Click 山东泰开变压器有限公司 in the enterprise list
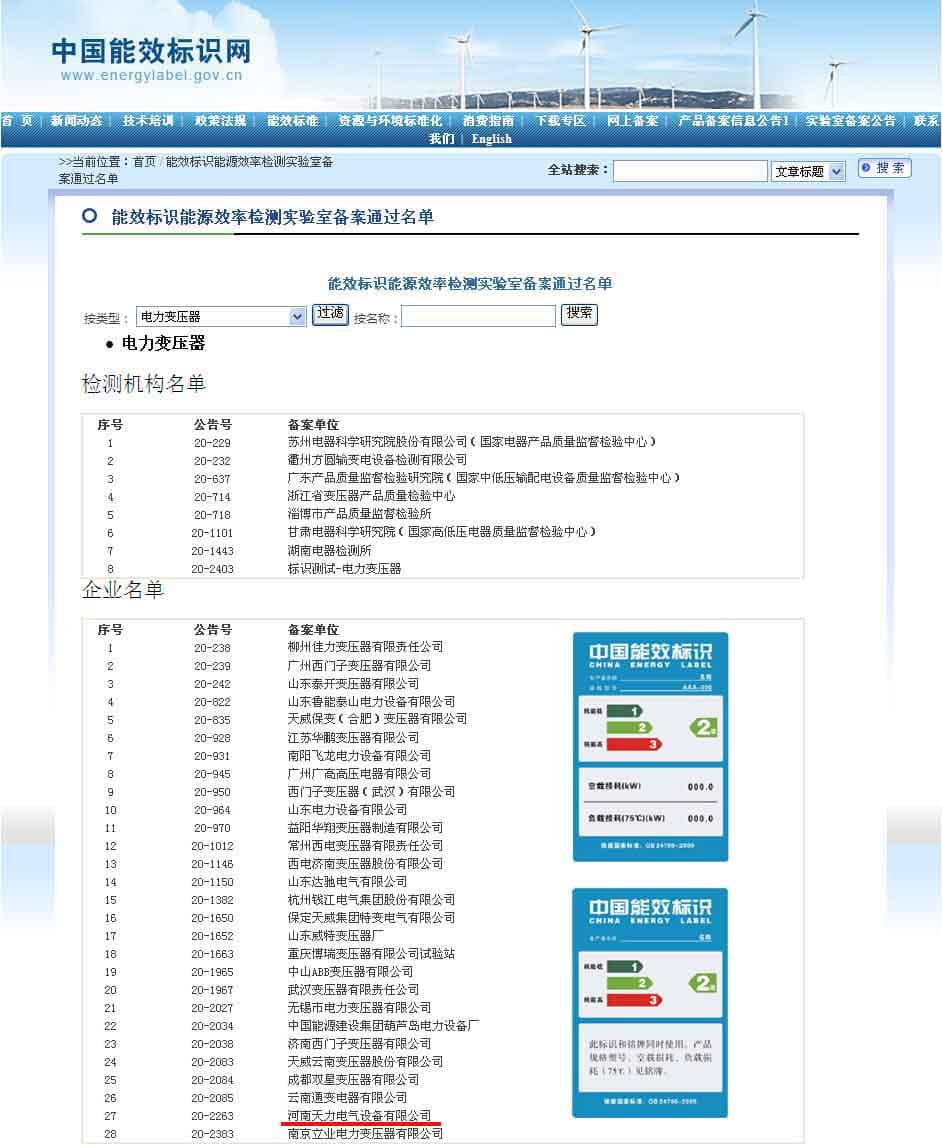The width and height of the screenshot is (942, 1148). [x=354, y=684]
